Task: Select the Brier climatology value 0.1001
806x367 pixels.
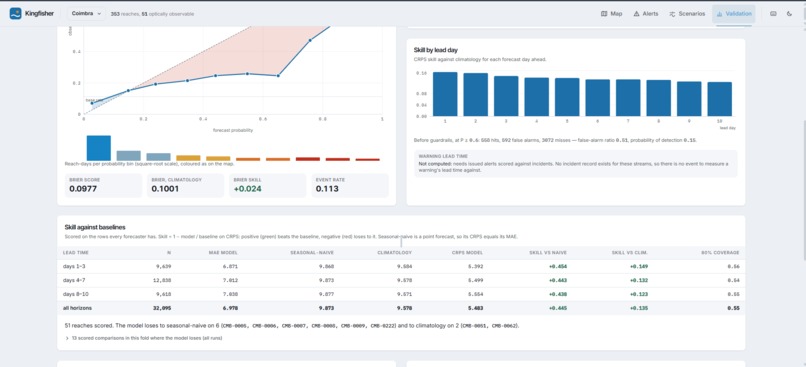Action: coord(164,189)
